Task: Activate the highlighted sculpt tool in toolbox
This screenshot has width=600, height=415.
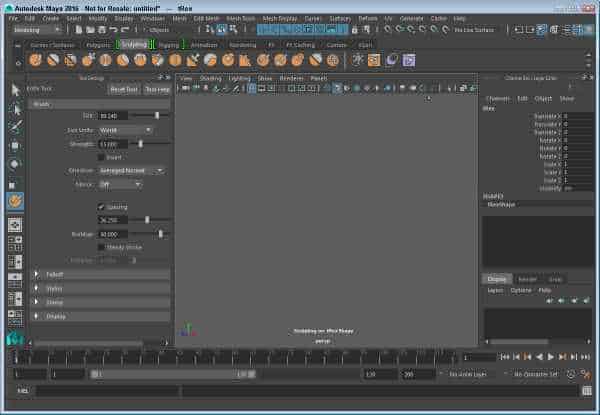Action: (x=15, y=200)
